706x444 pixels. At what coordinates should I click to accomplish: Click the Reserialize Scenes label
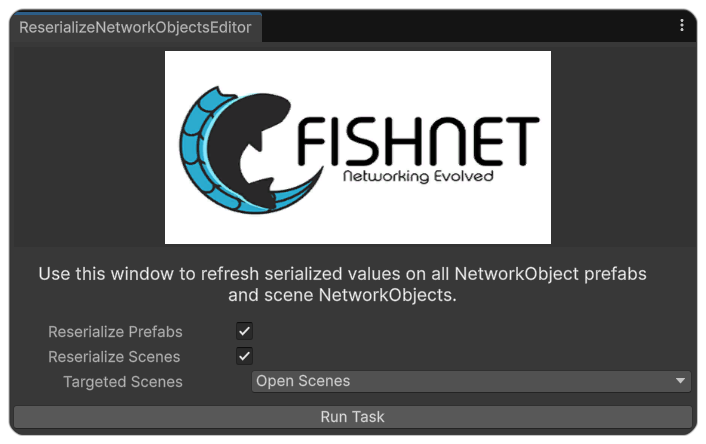(x=114, y=356)
